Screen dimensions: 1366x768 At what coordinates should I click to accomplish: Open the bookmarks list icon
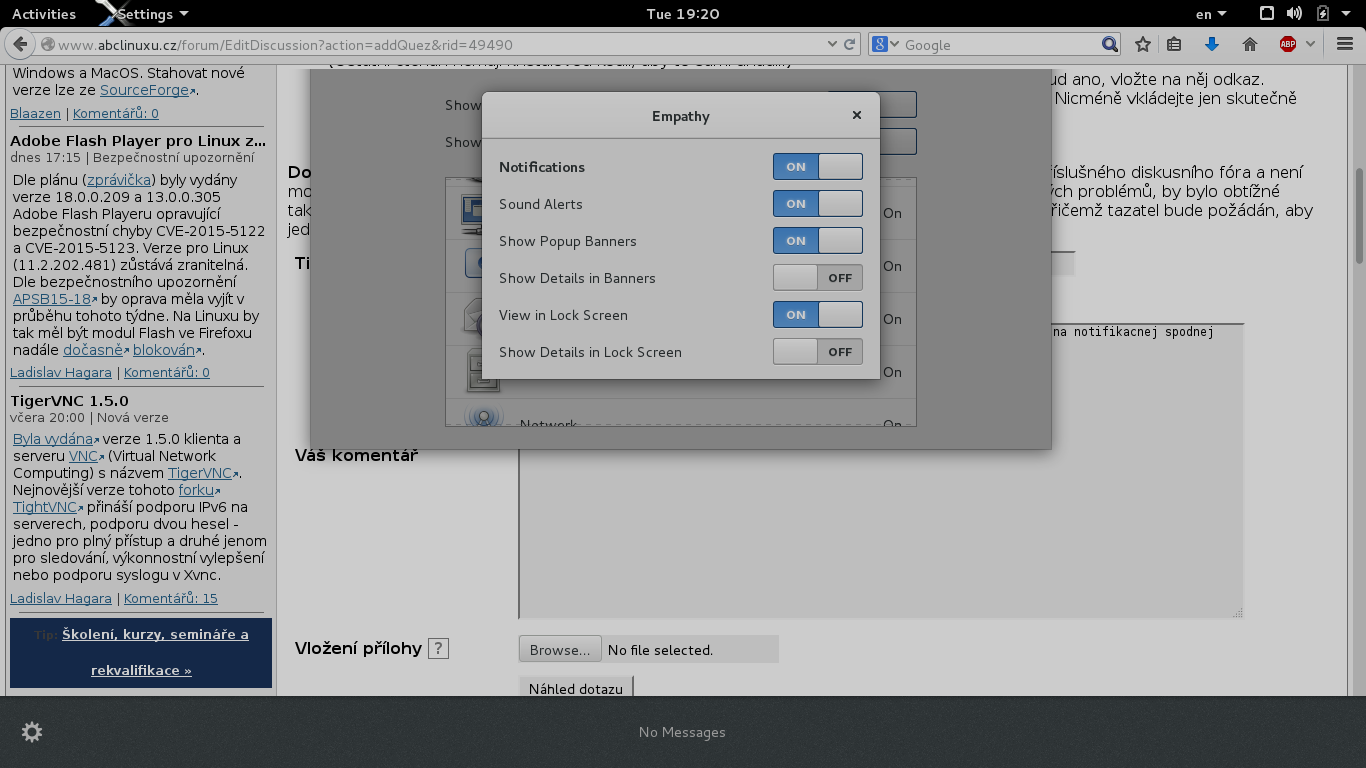click(x=1175, y=44)
